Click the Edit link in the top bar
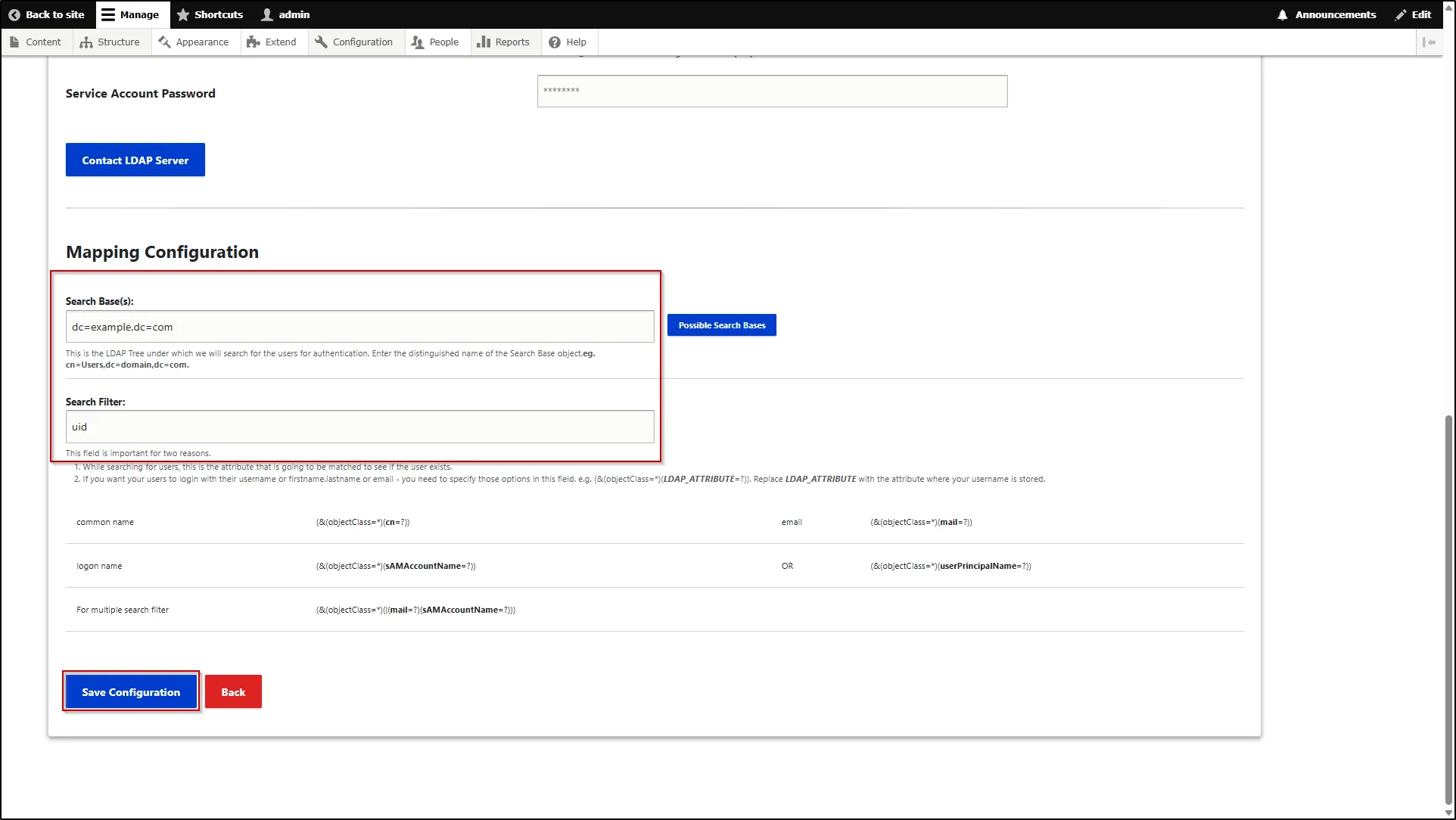This screenshot has width=1456, height=820. click(1414, 14)
